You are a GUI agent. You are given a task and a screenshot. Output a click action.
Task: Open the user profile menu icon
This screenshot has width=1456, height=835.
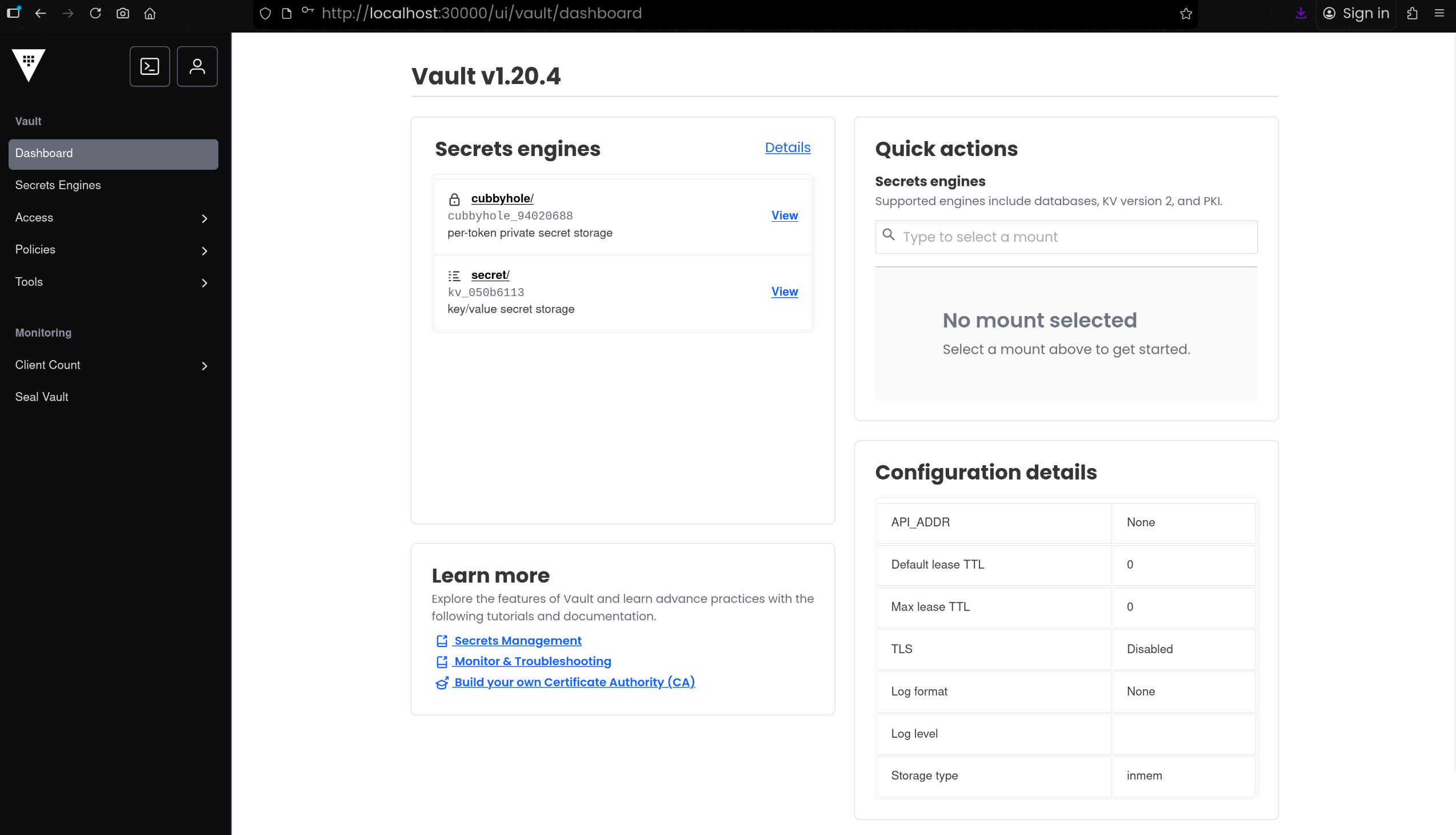[x=197, y=66]
